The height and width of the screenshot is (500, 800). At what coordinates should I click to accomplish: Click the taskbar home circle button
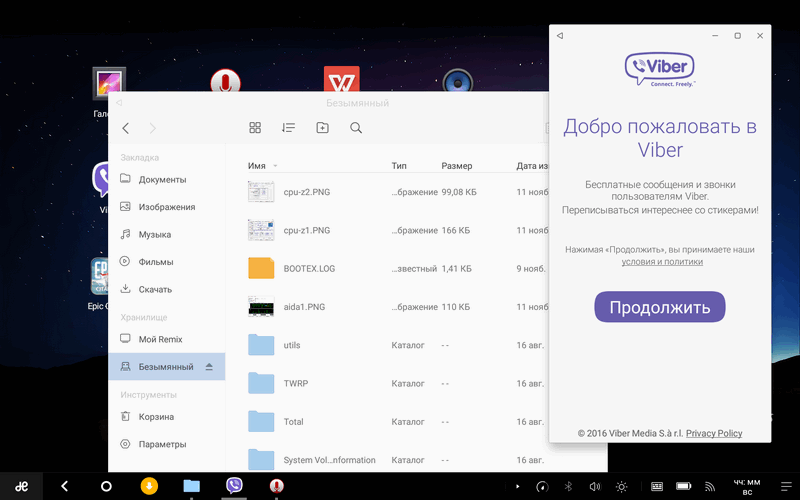tap(106, 486)
